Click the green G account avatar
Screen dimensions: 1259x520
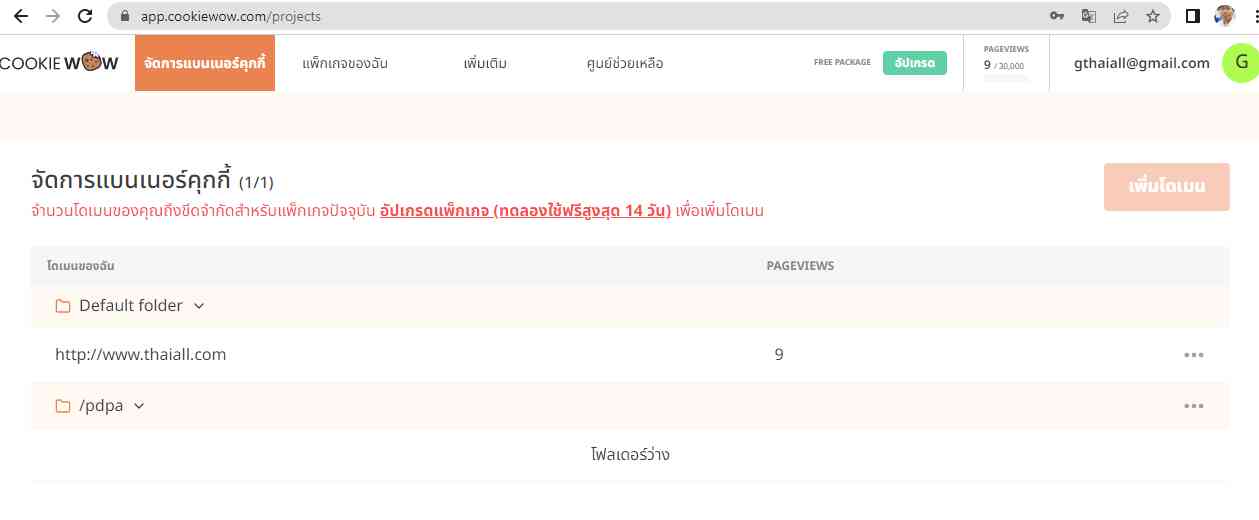[x=1241, y=63]
